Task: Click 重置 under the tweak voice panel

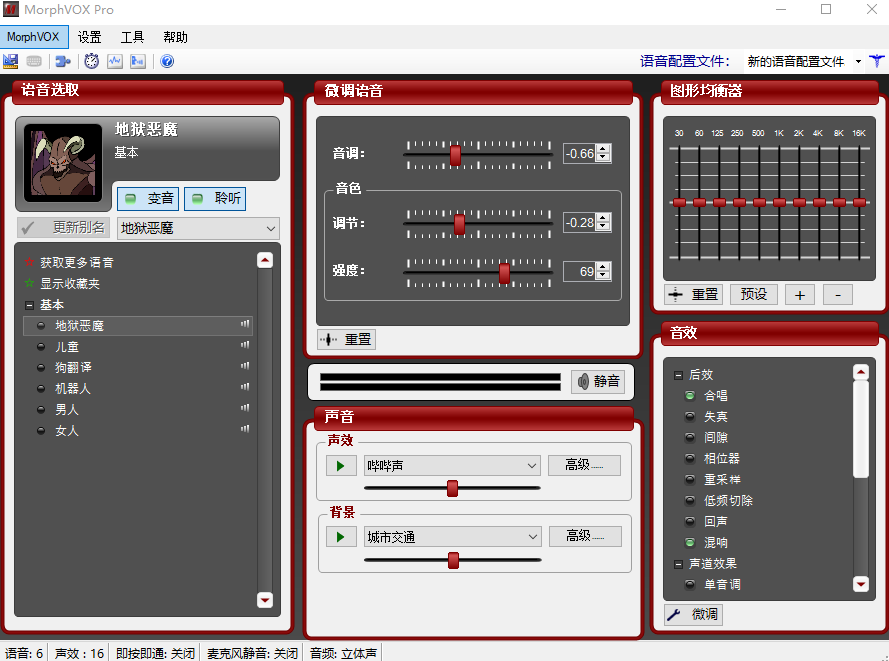Action: click(346, 340)
